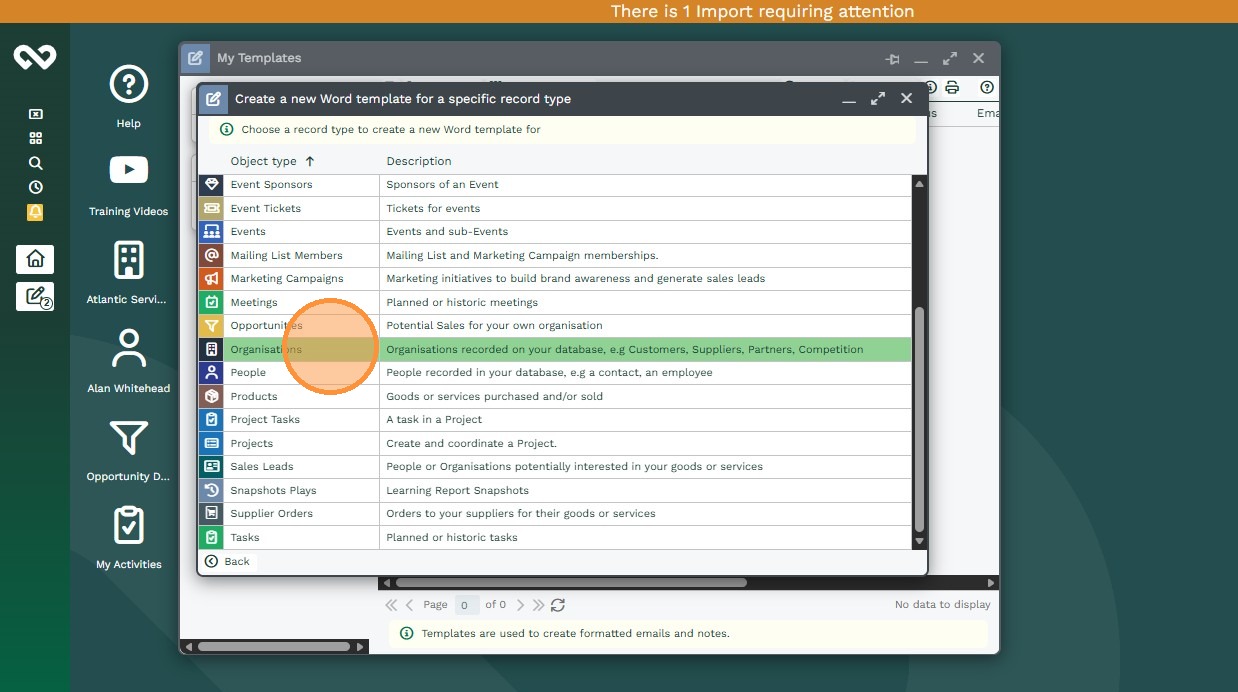Open the recent items clock icon

click(35, 187)
